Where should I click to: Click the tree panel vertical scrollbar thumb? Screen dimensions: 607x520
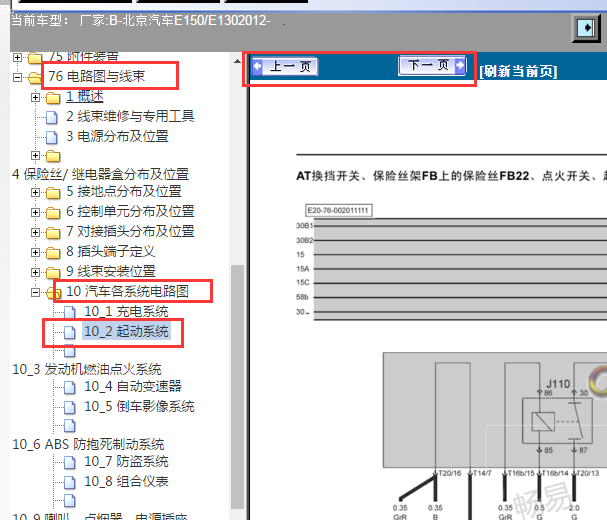[237, 386]
